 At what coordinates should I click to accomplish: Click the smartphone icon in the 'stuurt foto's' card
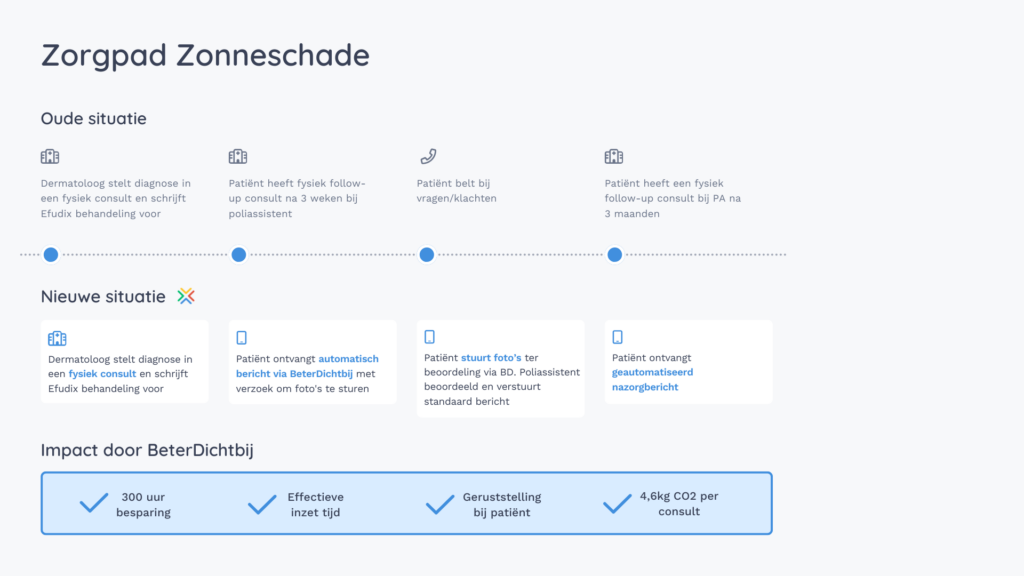coord(430,337)
